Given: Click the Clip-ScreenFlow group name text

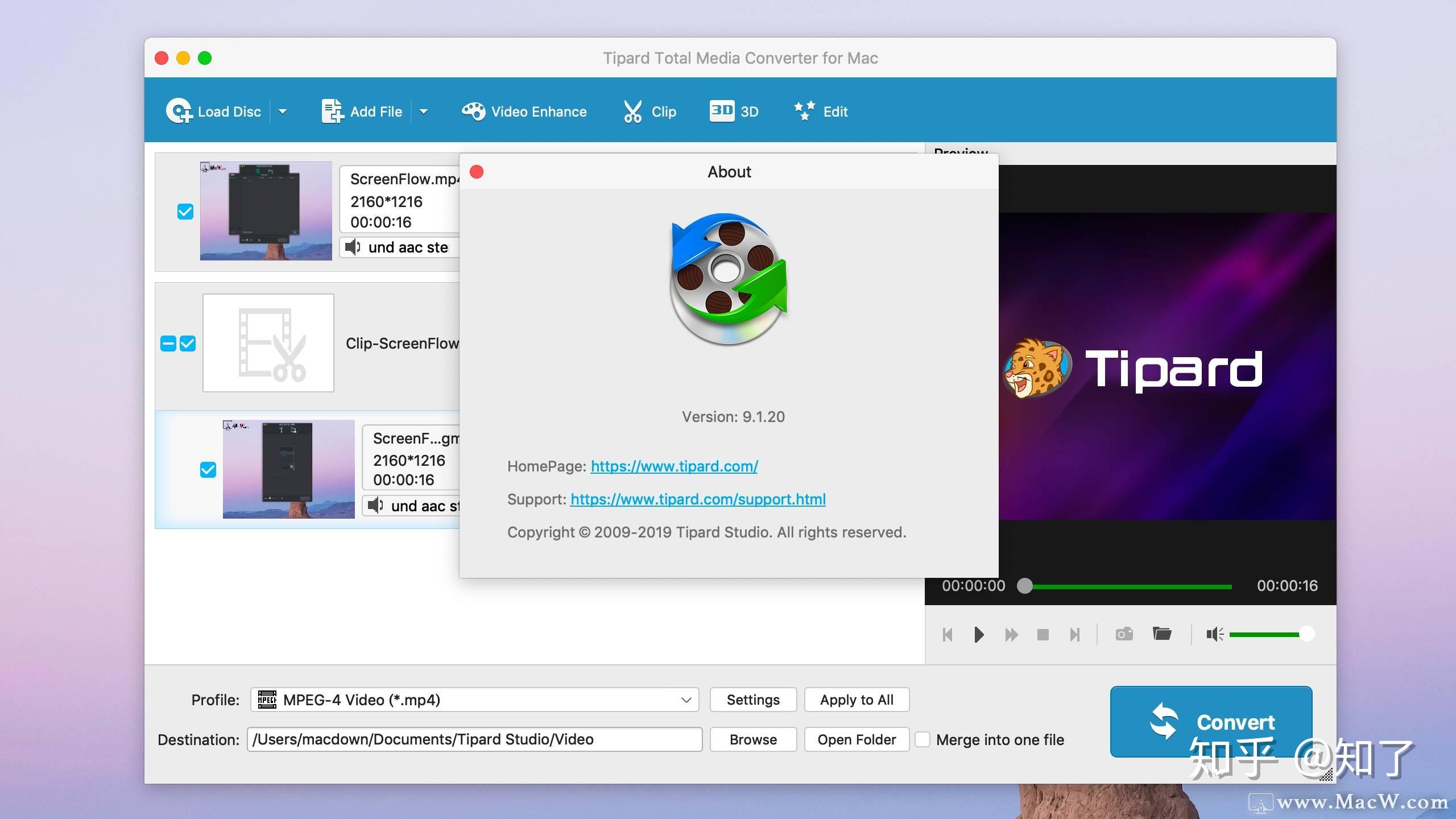Looking at the screenshot, I should coord(402,344).
